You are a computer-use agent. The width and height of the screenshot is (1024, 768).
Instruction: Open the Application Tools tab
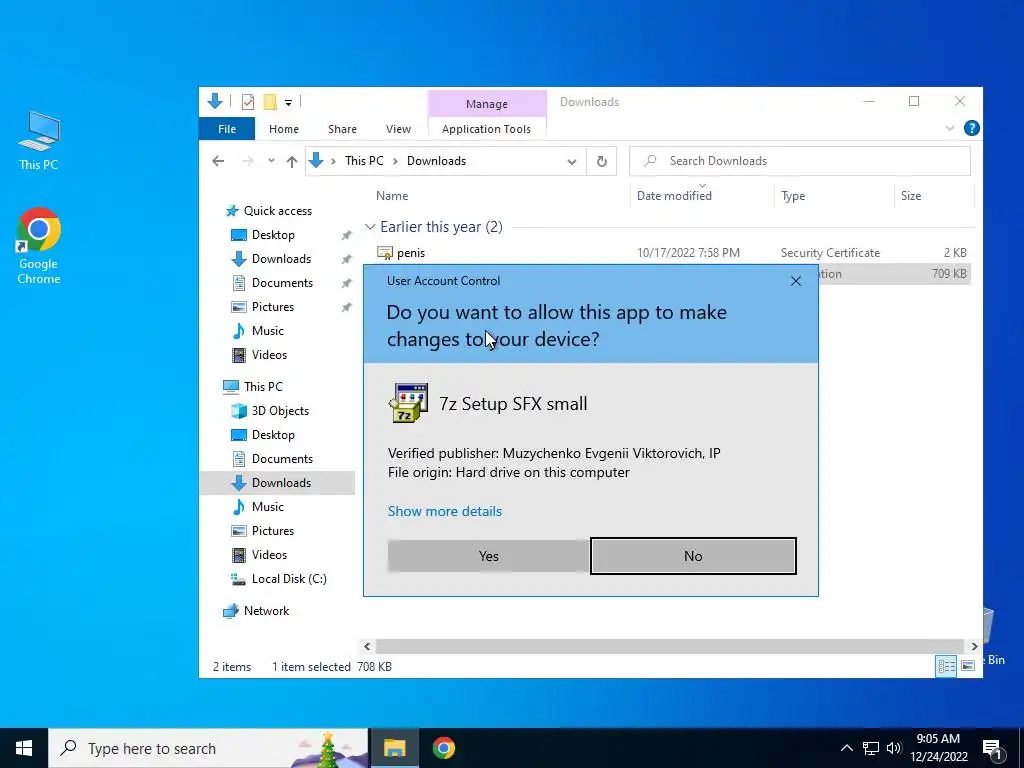(486, 129)
